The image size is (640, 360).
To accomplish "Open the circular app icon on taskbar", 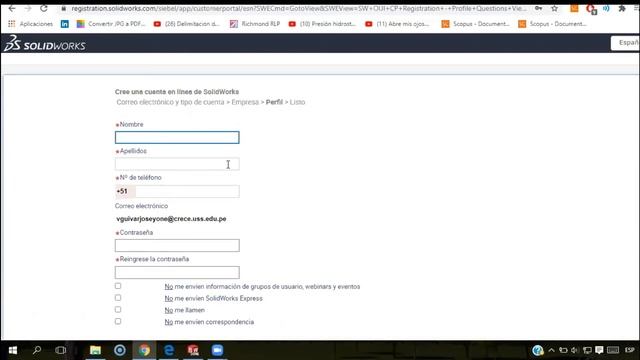I will (x=120, y=350).
